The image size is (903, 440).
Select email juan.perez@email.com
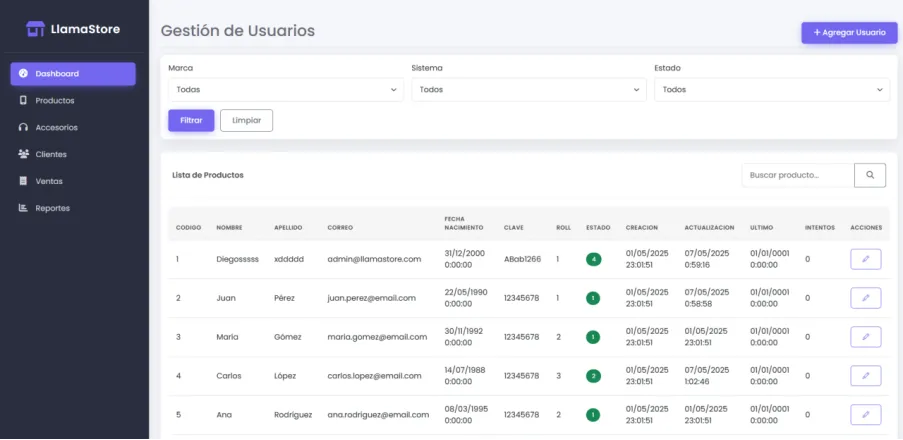[x=371, y=298]
